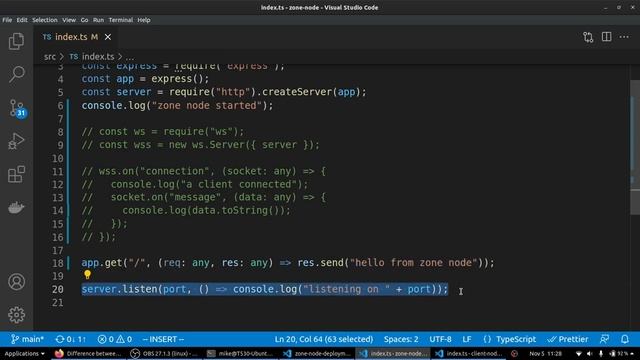640x360 pixels.
Task: Switch to OBS 27.1.3 window in taskbar
Action: coord(164,353)
